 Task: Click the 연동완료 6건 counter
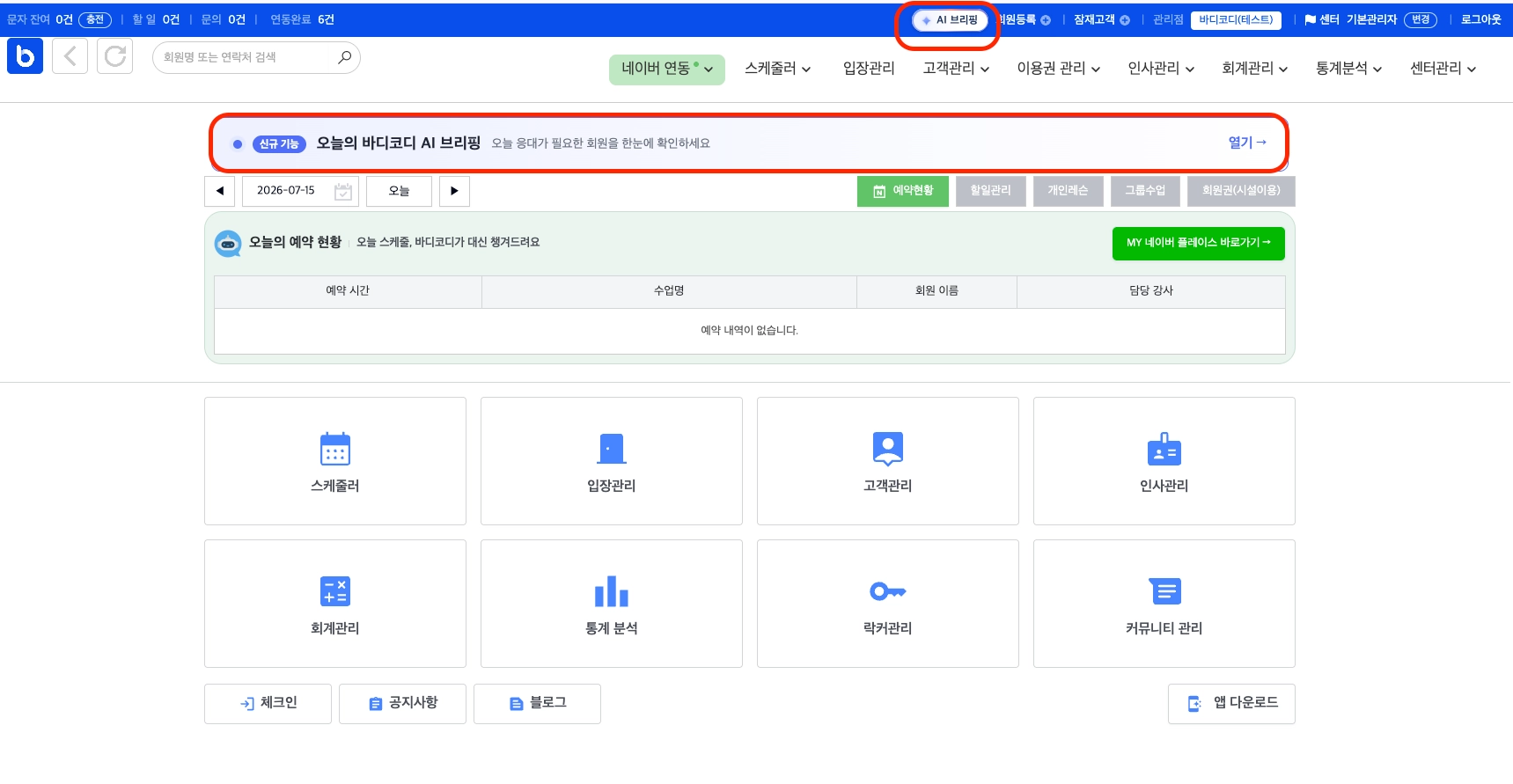click(x=302, y=19)
